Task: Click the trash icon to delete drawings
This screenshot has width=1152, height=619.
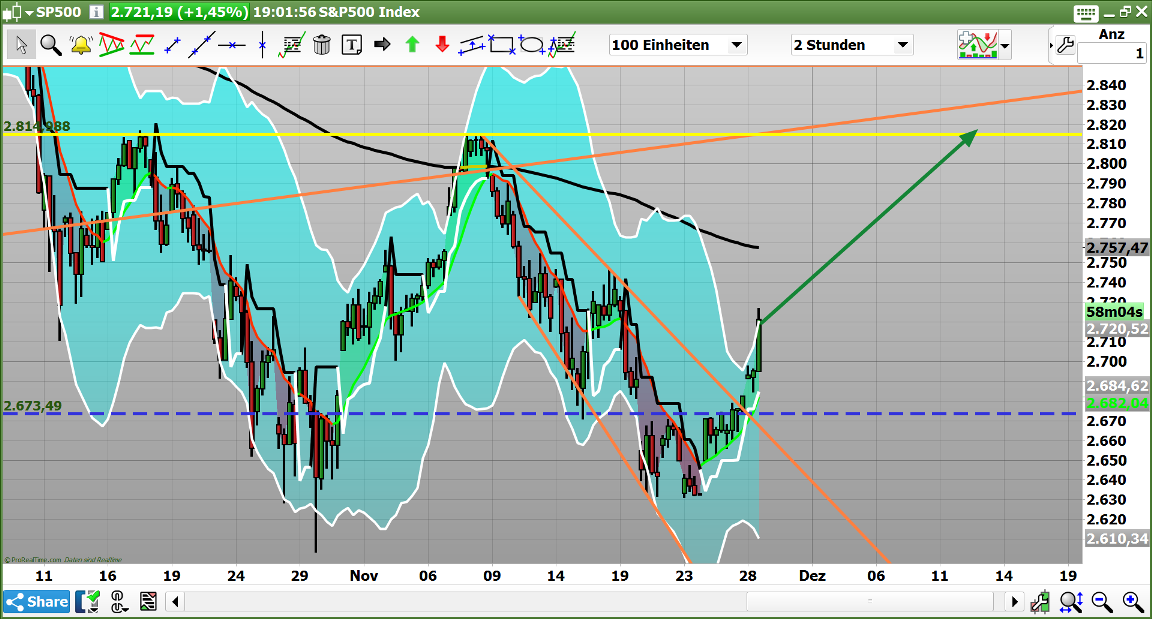Action: [x=322, y=44]
